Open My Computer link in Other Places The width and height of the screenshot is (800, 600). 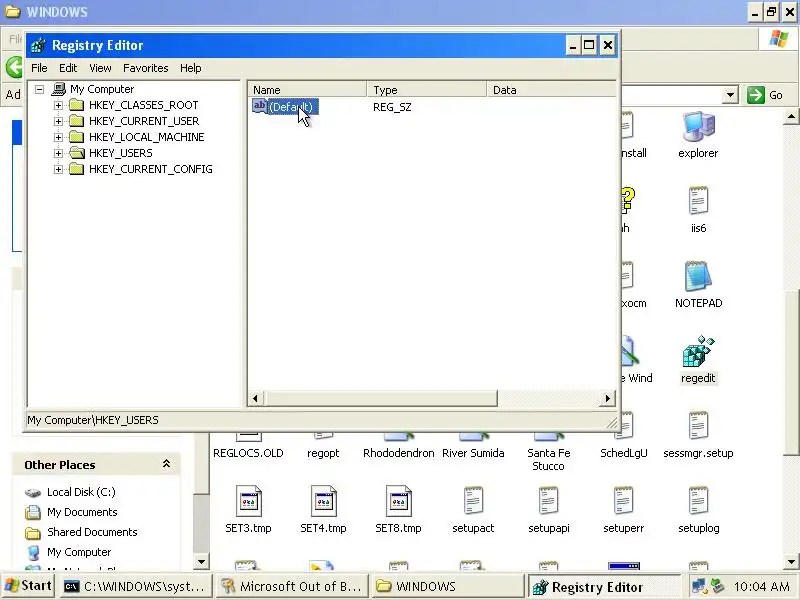pyautogui.click(x=79, y=552)
